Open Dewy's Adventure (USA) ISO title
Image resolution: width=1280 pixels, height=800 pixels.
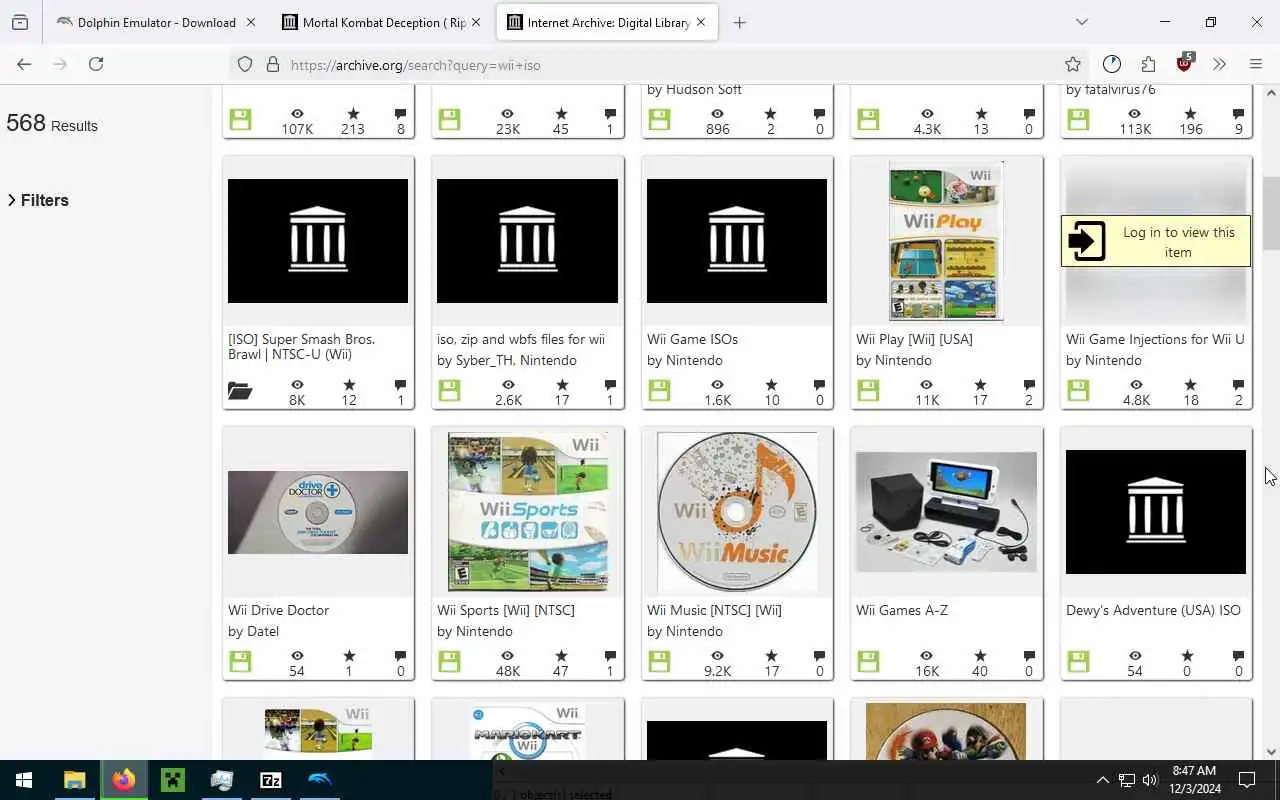tap(1153, 610)
